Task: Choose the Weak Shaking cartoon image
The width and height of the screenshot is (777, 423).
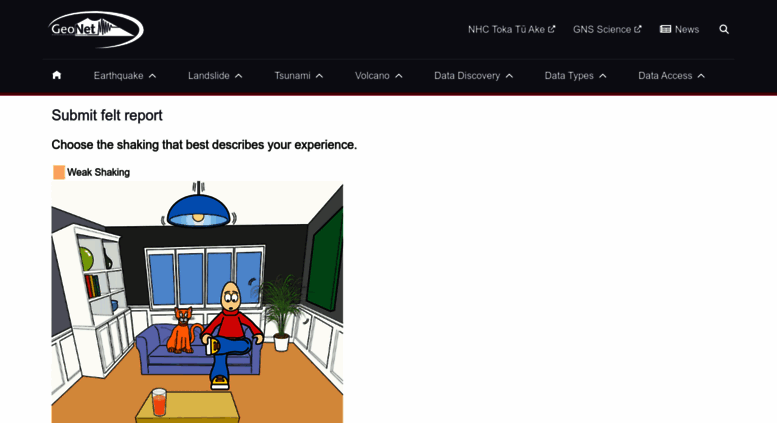Action: point(197,302)
